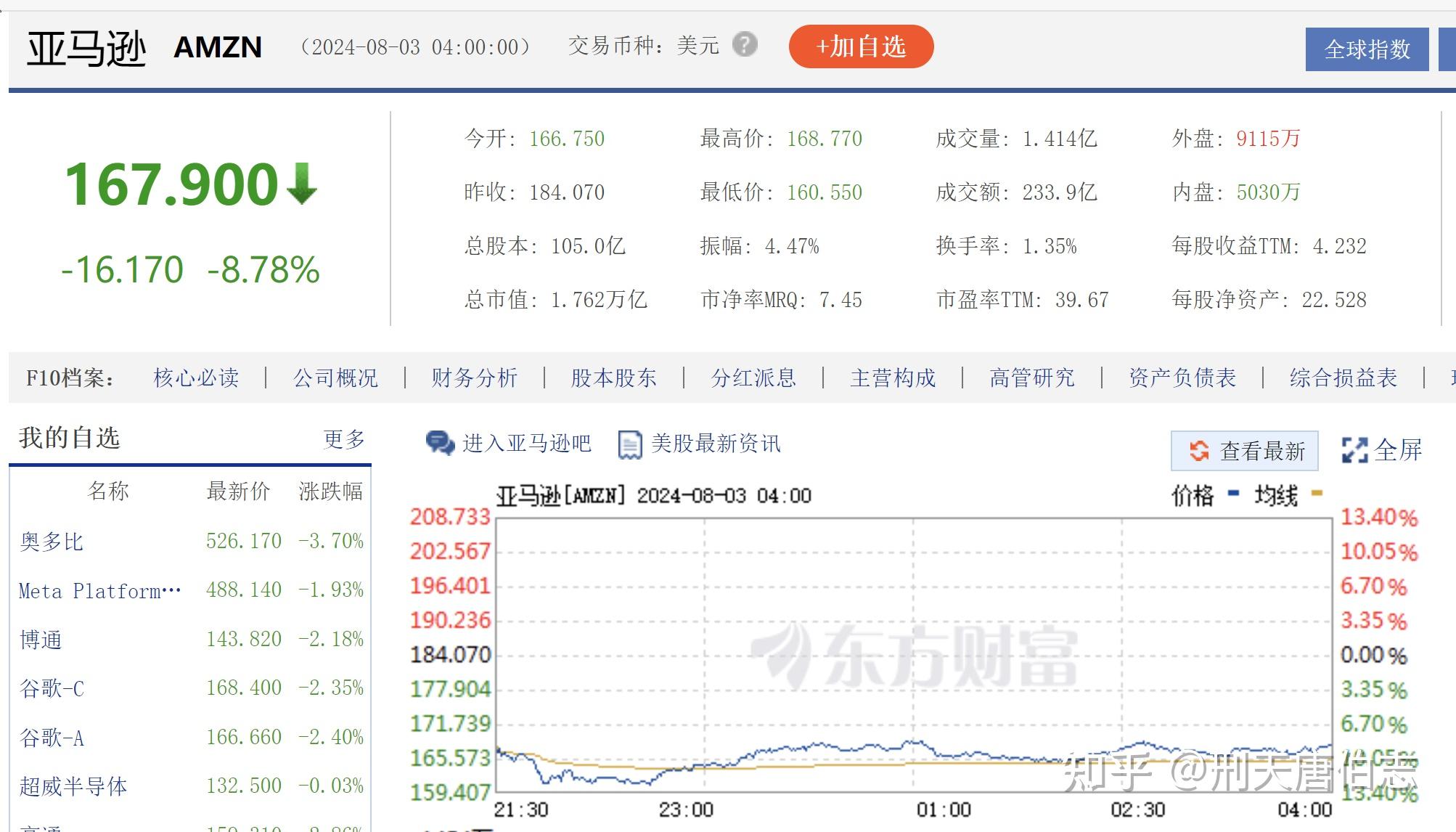
Task: Click 184.070 baseline price on chart axis
Action: tap(451, 655)
